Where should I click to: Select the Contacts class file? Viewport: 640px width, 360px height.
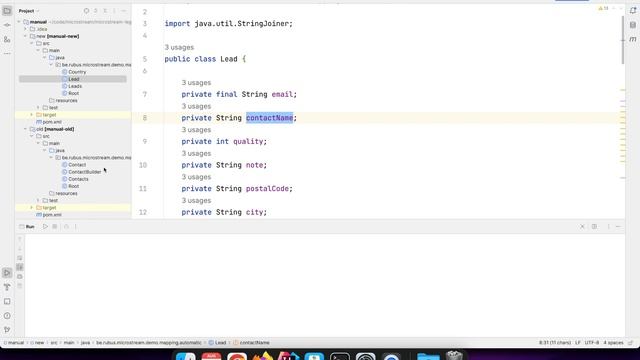(75, 179)
